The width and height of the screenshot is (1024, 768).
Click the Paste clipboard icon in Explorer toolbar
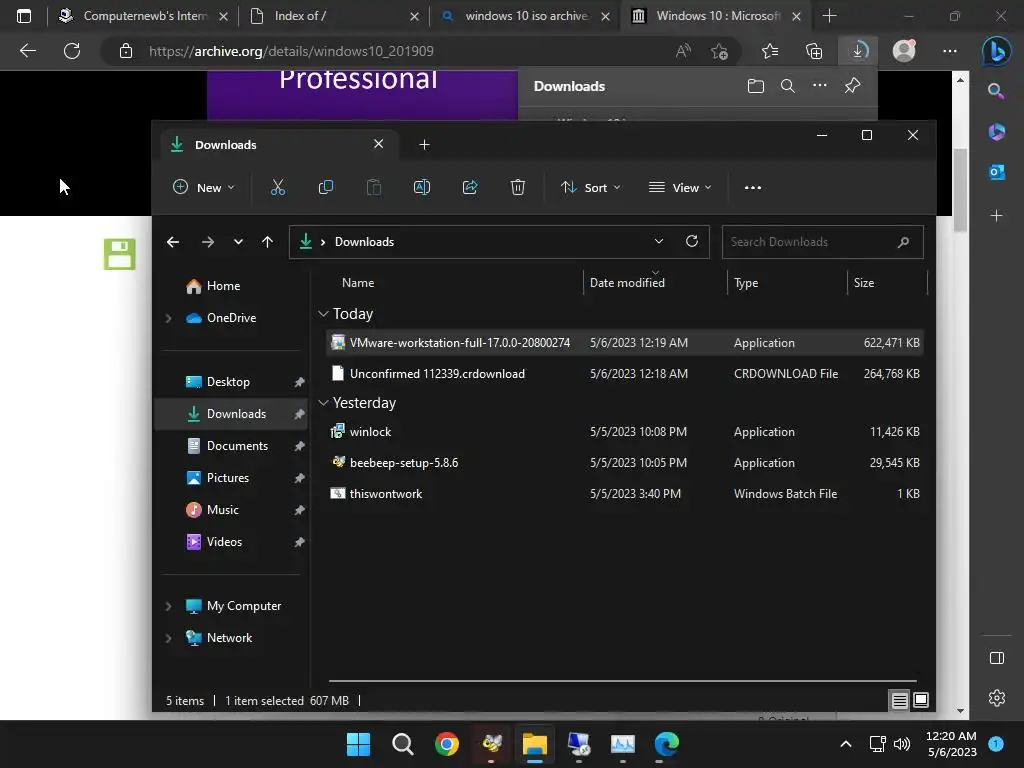(x=374, y=187)
